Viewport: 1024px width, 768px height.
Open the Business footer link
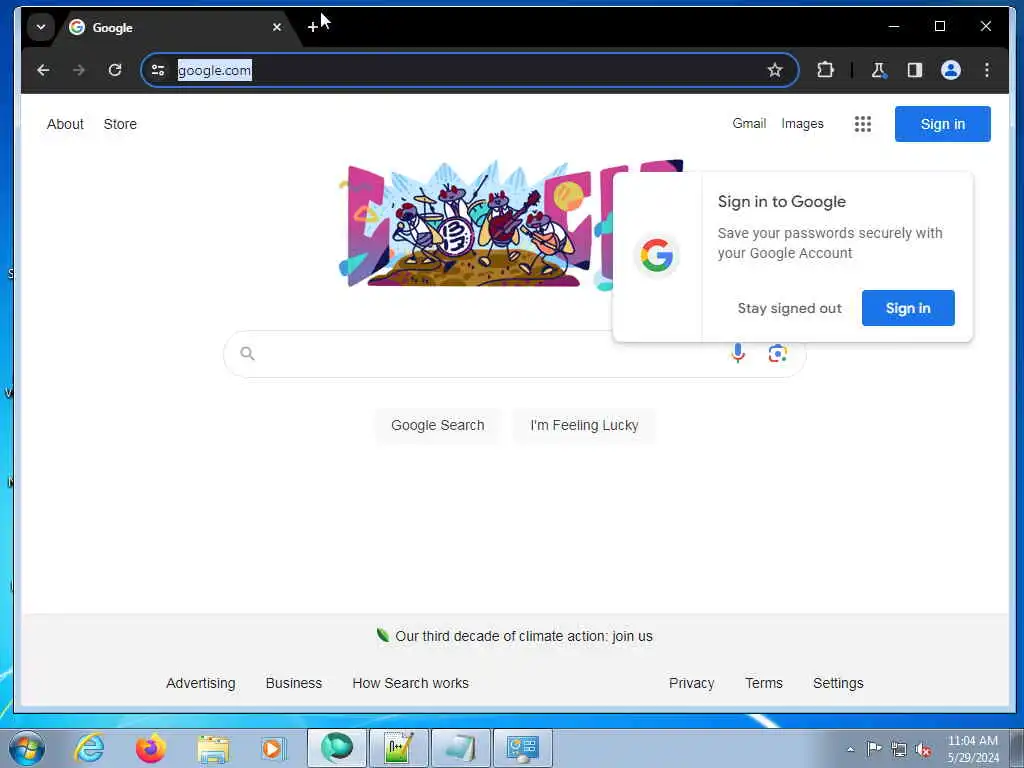click(x=294, y=683)
